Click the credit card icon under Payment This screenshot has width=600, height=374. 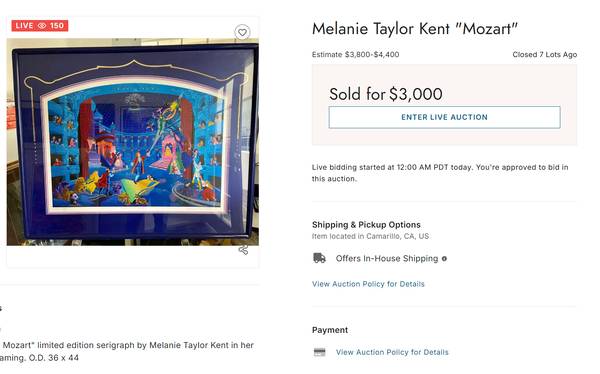pos(320,352)
